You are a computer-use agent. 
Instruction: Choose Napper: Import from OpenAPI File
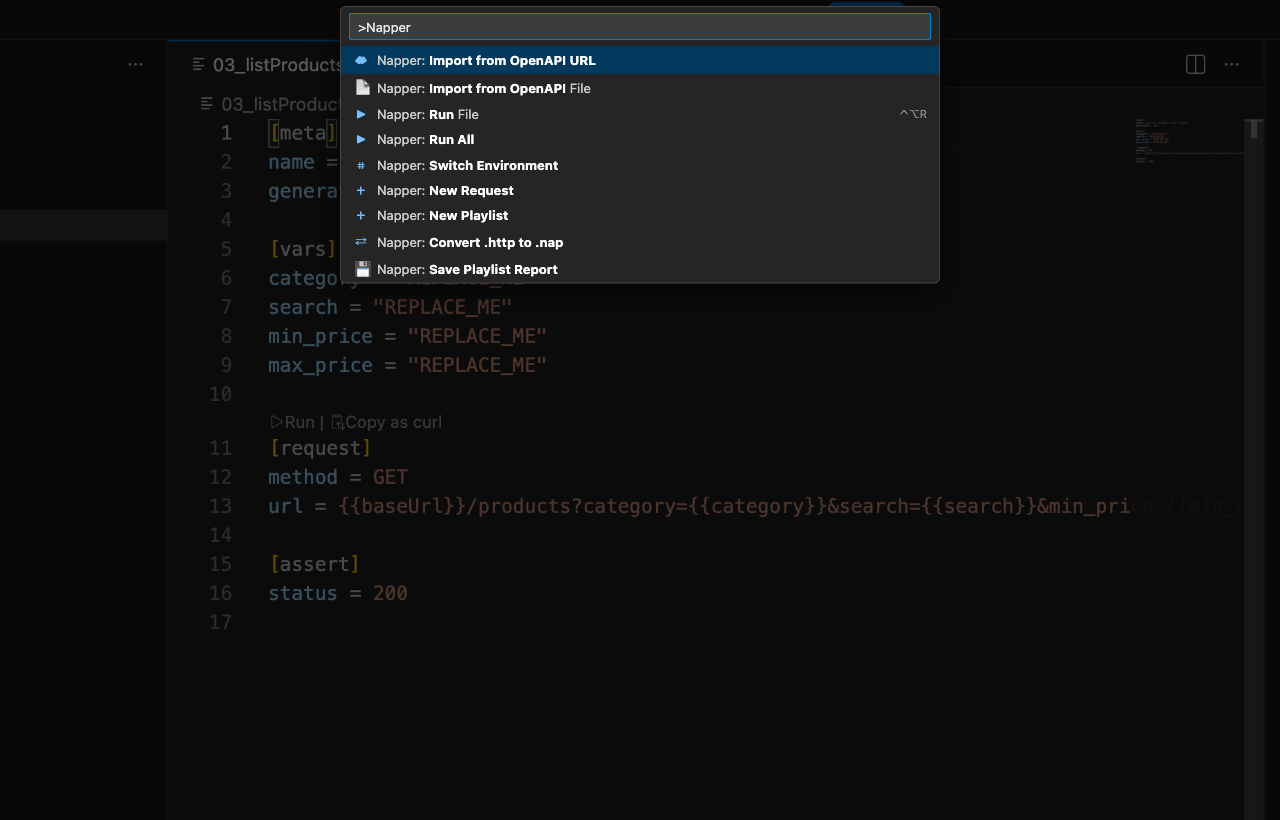(x=640, y=88)
